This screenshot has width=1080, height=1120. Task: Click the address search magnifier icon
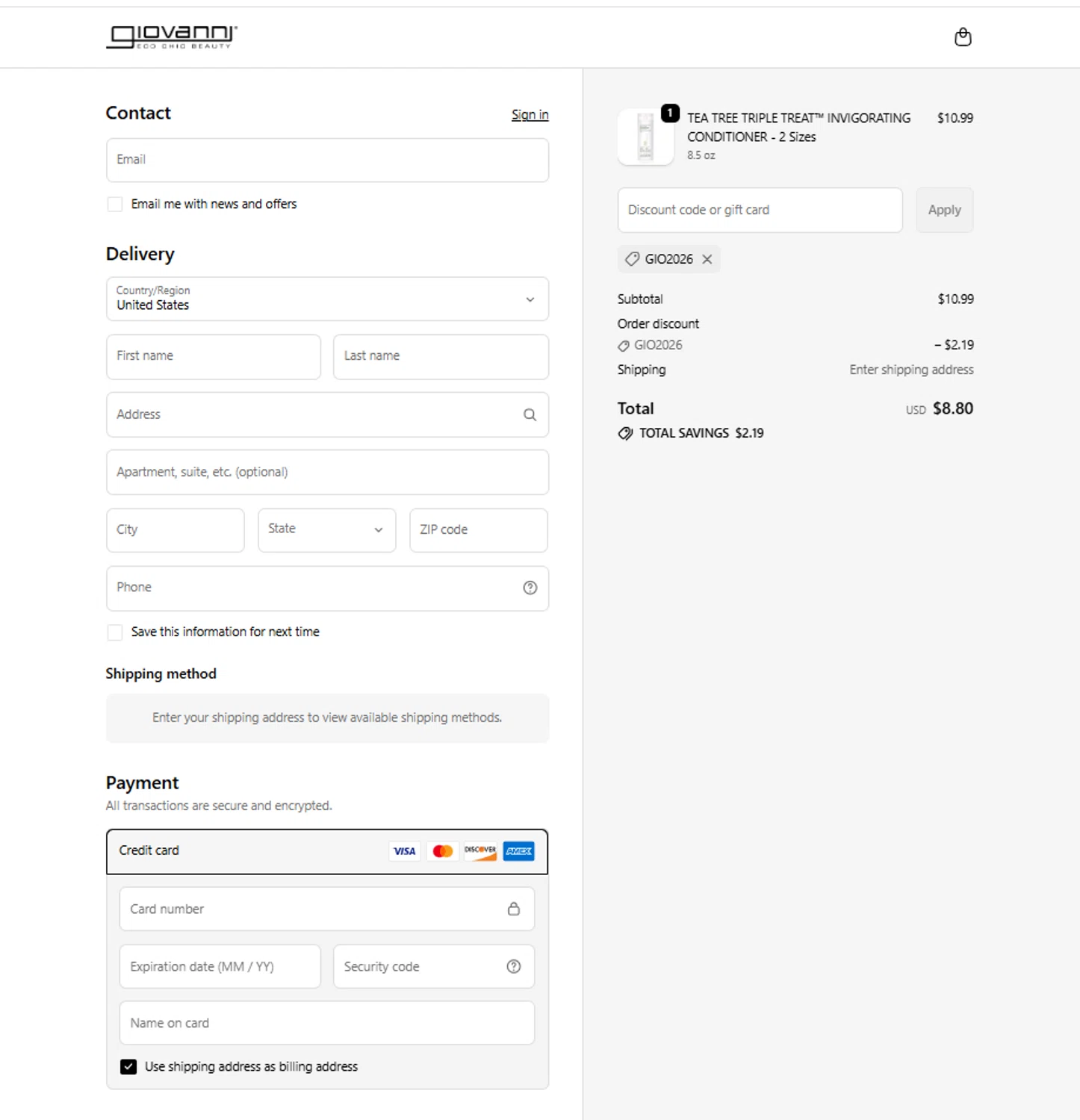point(530,414)
